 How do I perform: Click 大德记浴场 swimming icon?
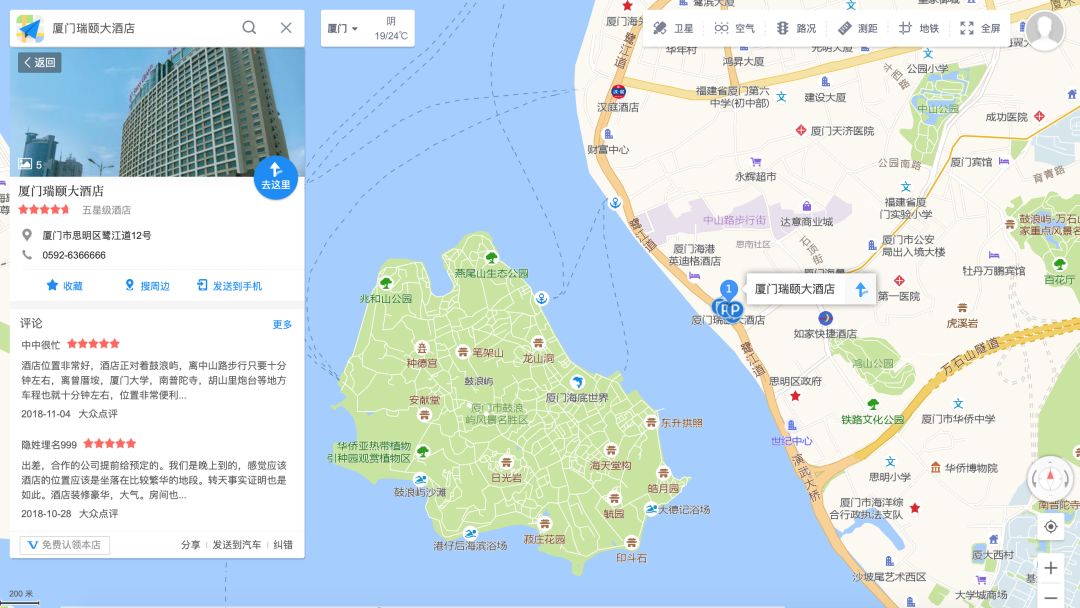click(x=651, y=509)
